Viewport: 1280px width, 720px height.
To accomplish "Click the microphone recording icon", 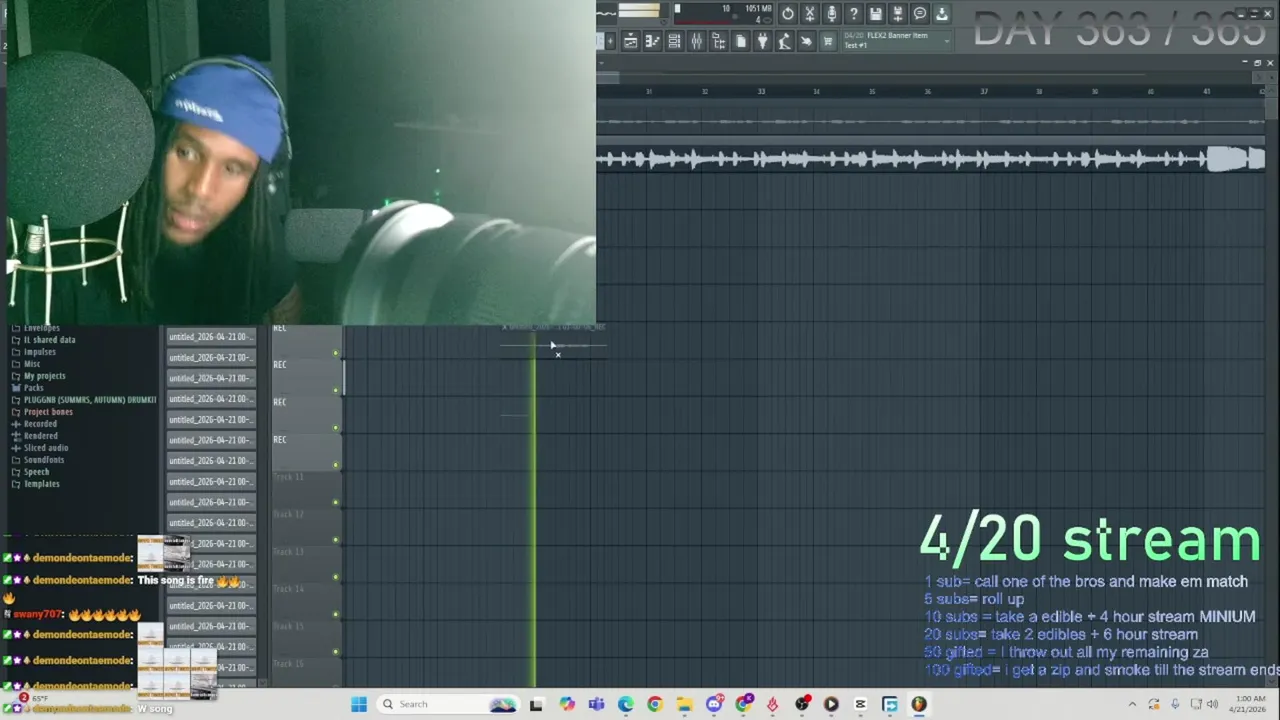I will pyautogui.click(x=832, y=13).
